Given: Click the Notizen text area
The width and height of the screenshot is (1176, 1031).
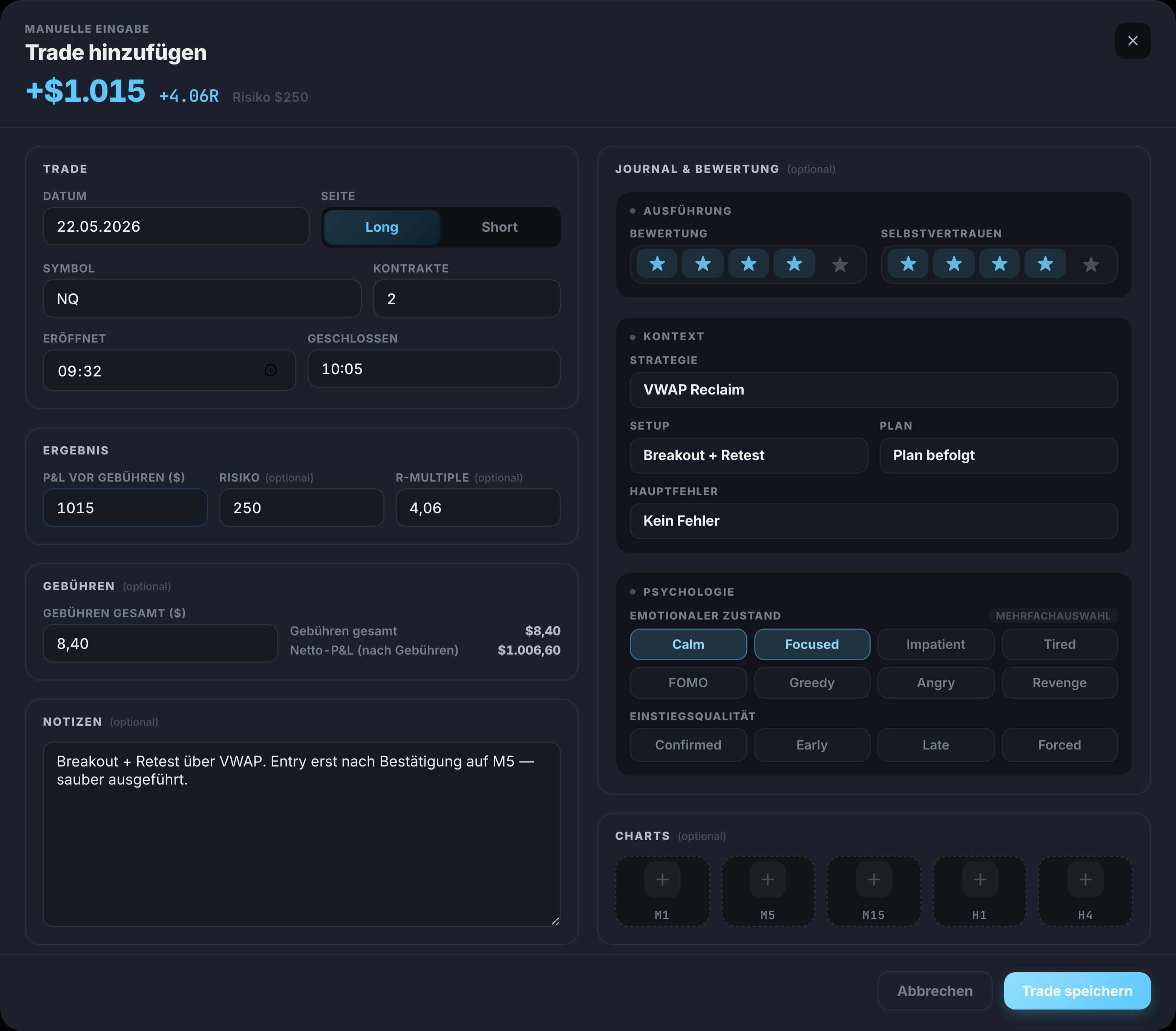Looking at the screenshot, I should (302, 834).
